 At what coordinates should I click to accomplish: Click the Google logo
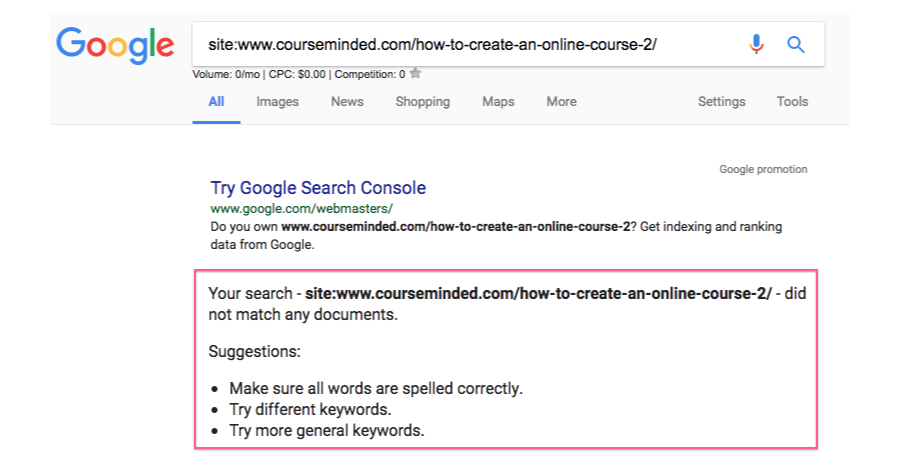click(x=115, y=45)
